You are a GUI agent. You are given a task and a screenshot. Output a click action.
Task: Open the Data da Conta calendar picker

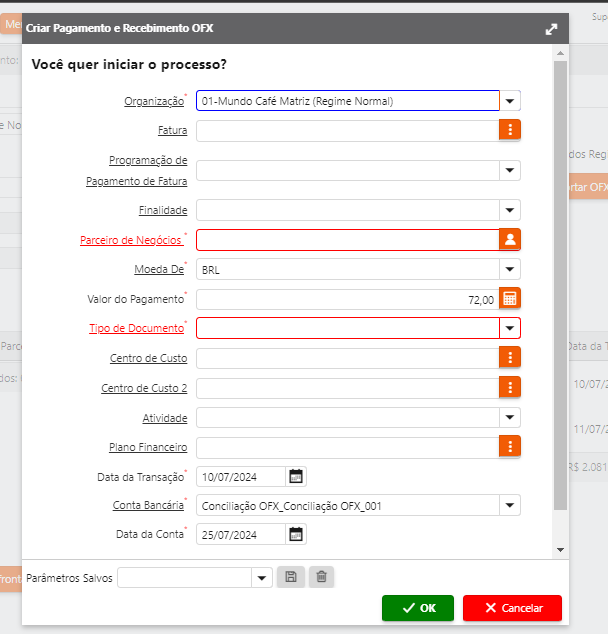click(x=296, y=535)
